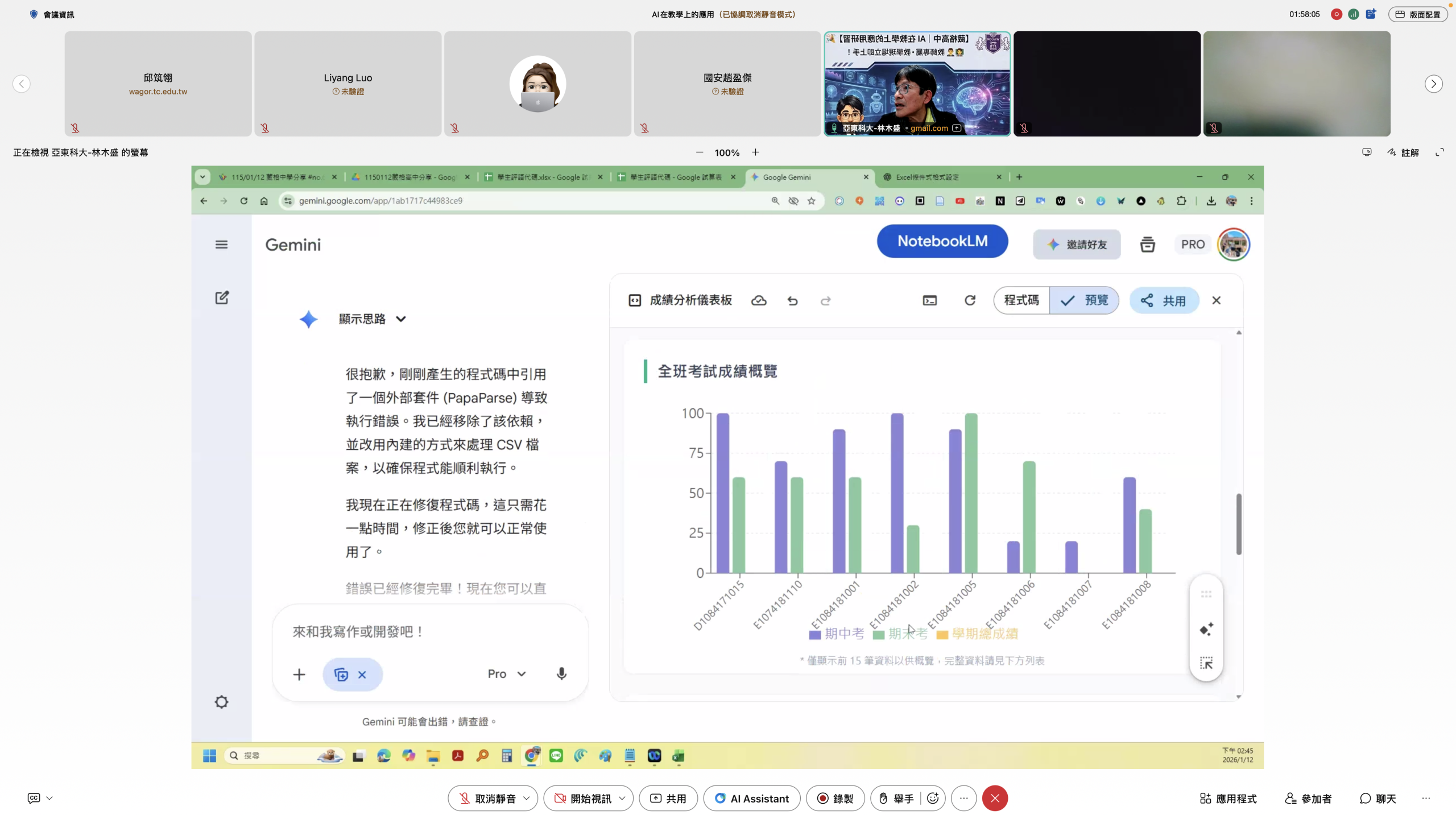Select 亞東科大-林木盛 video thumbnail
The width and height of the screenshot is (1456, 819).
(x=917, y=84)
